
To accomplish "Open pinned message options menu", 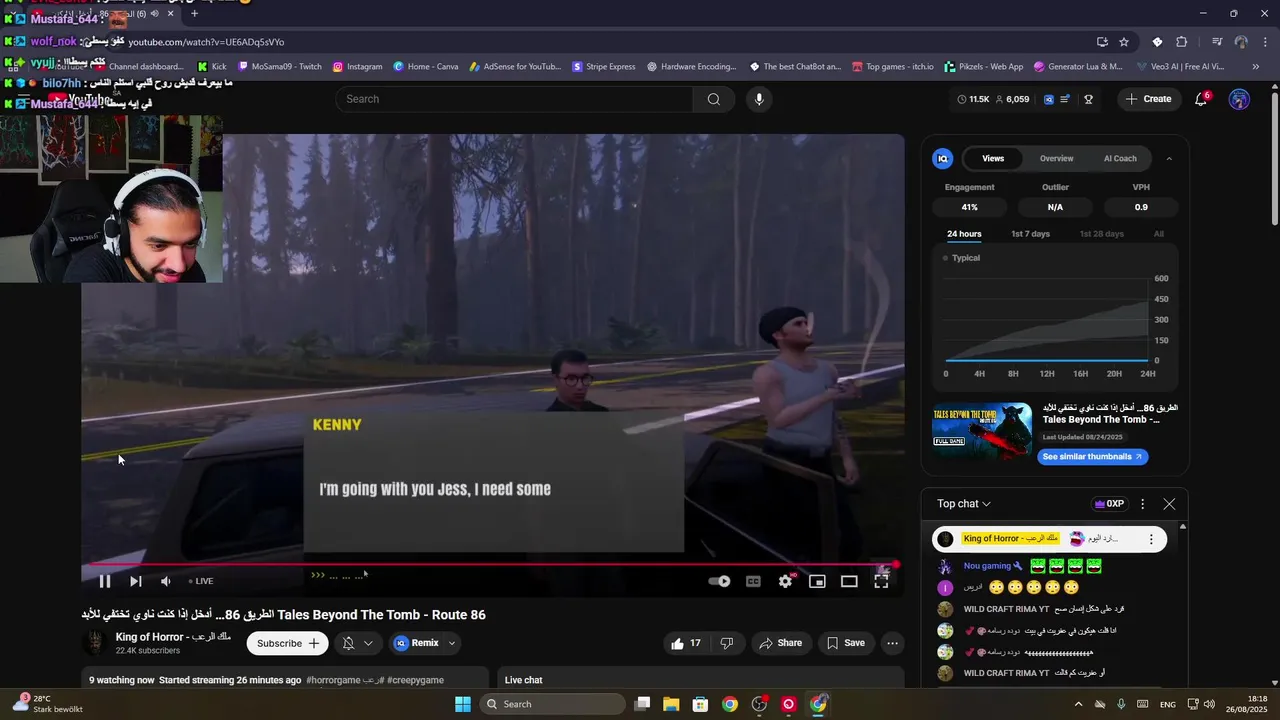I will (x=1151, y=539).
